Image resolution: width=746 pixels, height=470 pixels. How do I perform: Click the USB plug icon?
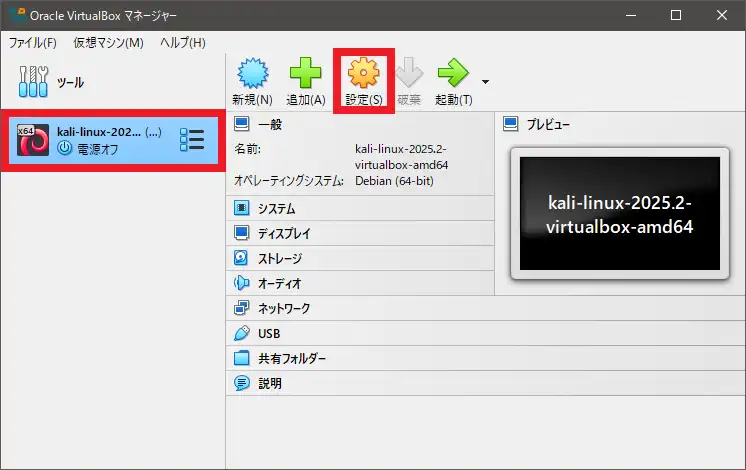[x=242, y=333]
